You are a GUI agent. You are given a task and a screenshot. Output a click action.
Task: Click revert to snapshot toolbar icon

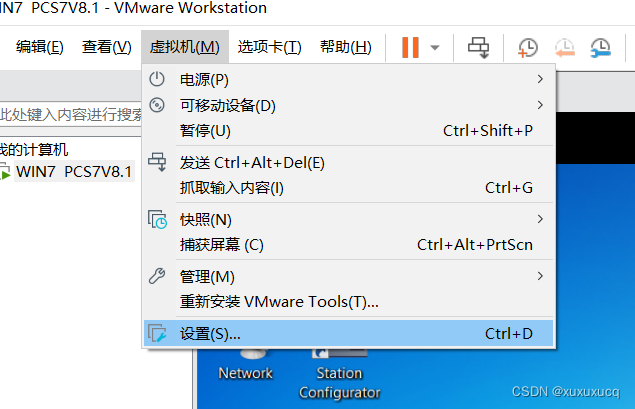coord(565,48)
